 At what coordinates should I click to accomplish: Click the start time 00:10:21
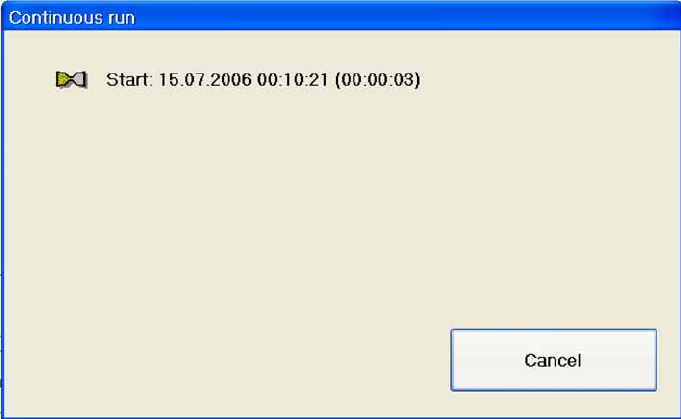[292, 80]
